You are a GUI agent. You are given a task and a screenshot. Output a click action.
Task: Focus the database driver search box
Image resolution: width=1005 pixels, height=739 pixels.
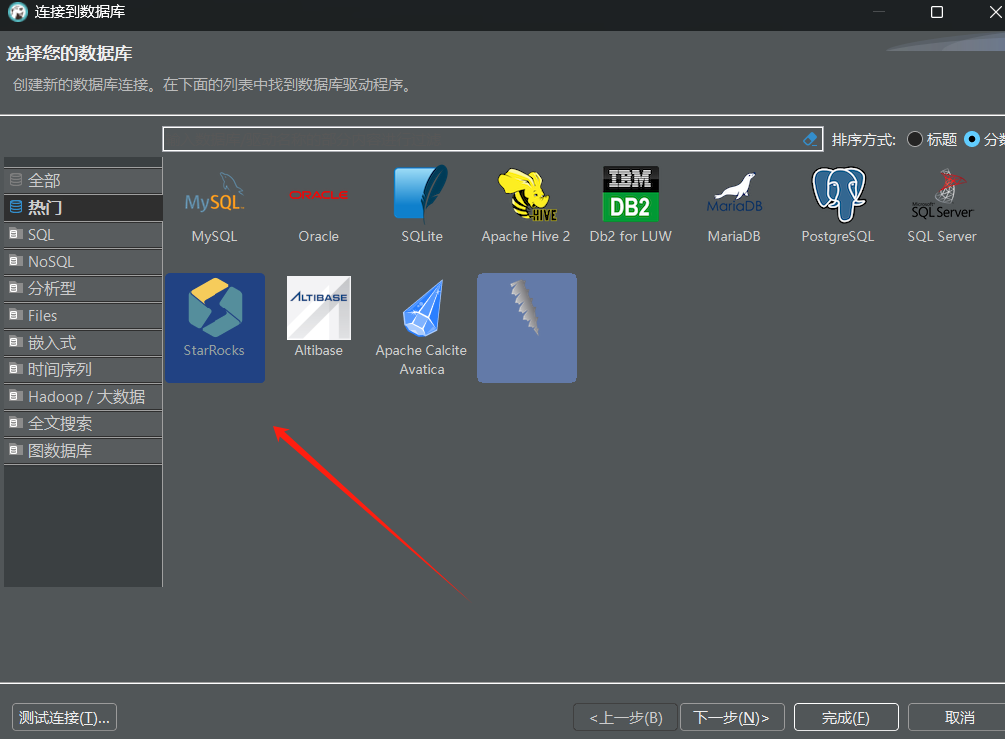pos(481,139)
